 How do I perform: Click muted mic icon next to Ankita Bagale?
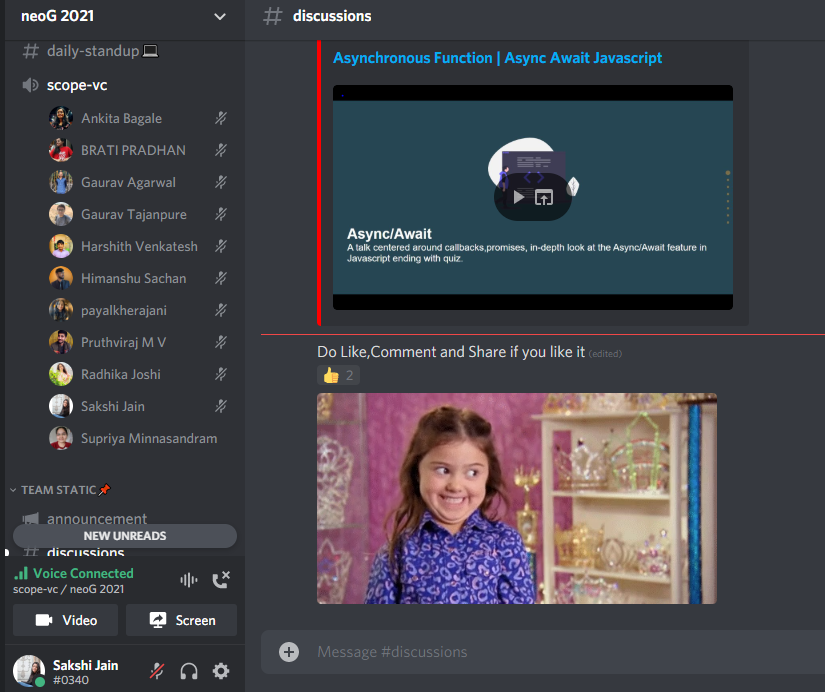[221, 118]
